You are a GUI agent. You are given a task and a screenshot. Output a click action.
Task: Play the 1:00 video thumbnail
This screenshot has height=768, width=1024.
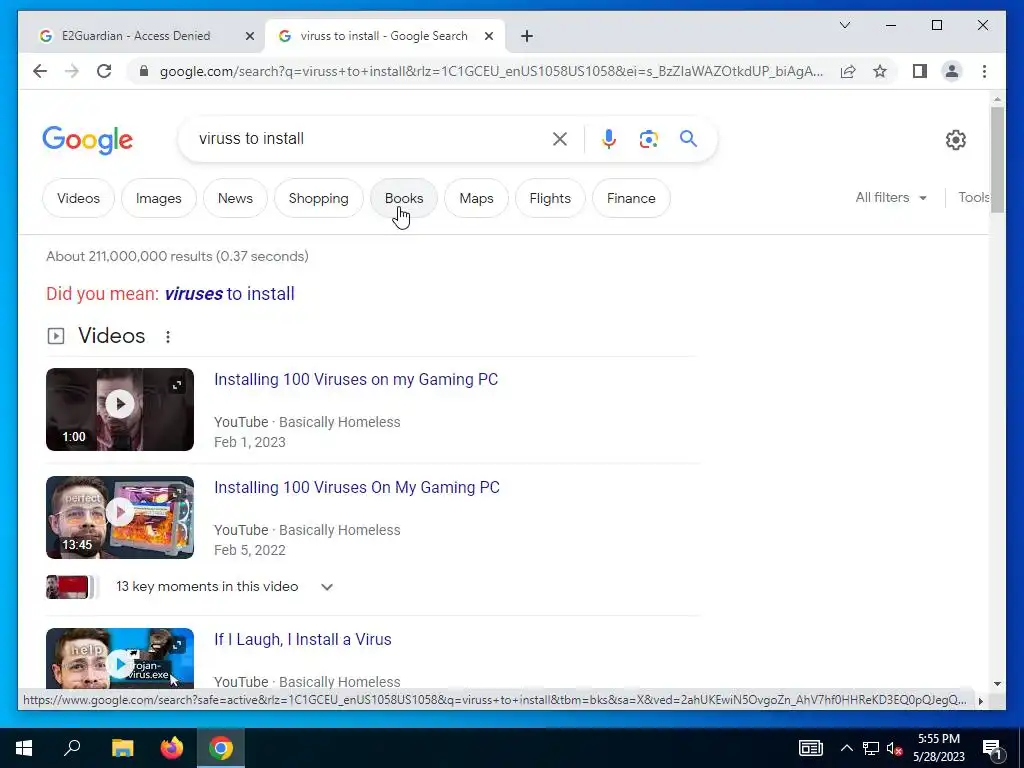120,409
